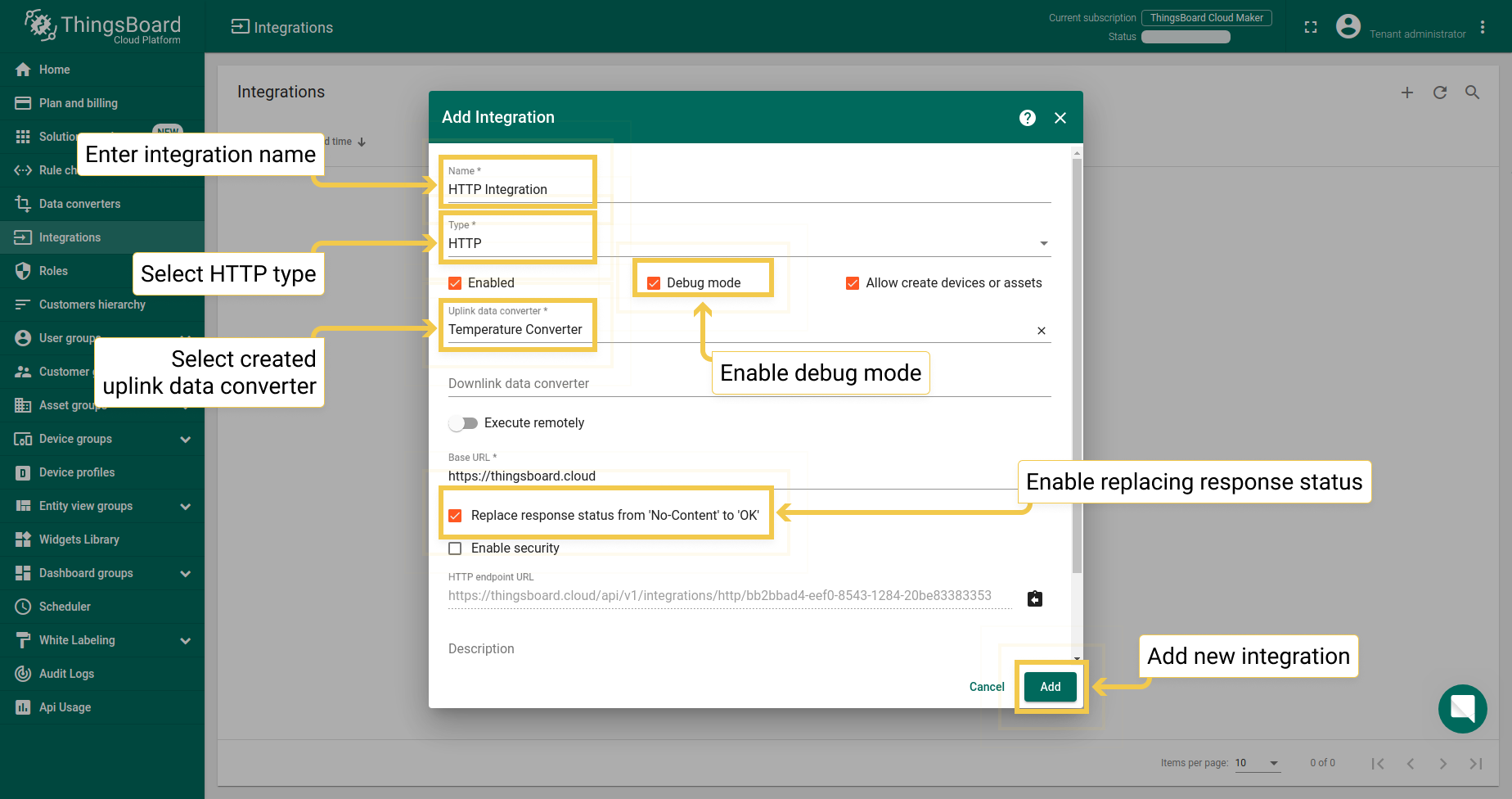Toggle Allow create devices or assets

[853, 283]
